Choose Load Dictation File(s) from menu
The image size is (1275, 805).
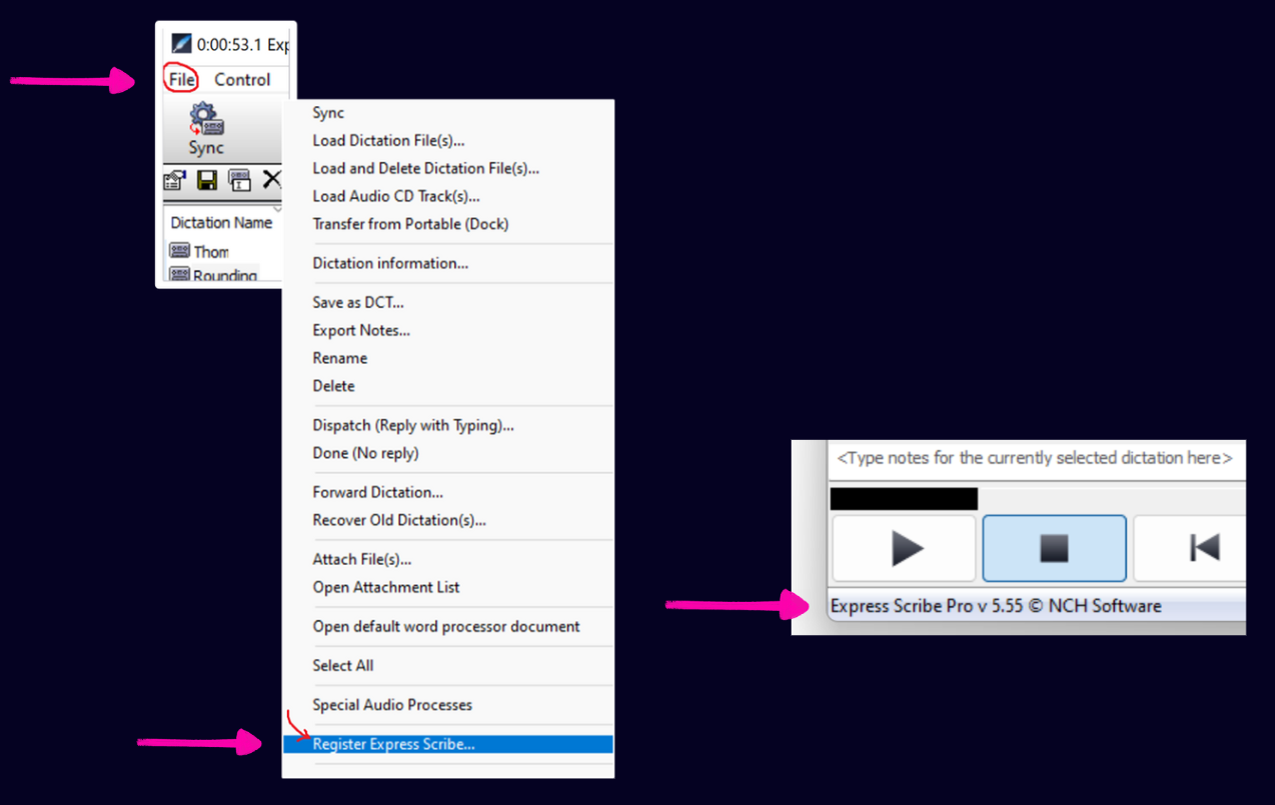click(388, 141)
